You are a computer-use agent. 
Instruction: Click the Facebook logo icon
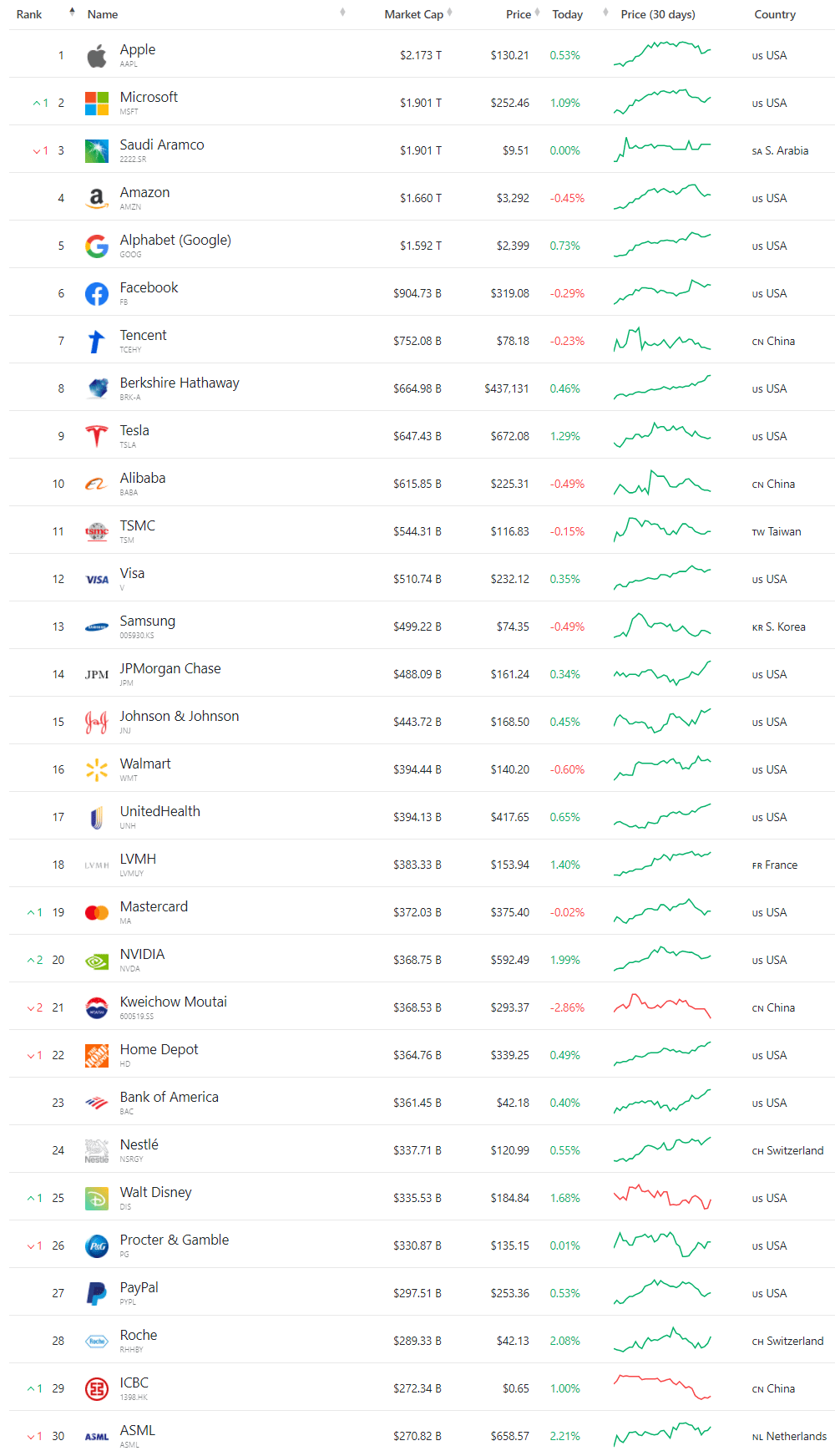(97, 294)
